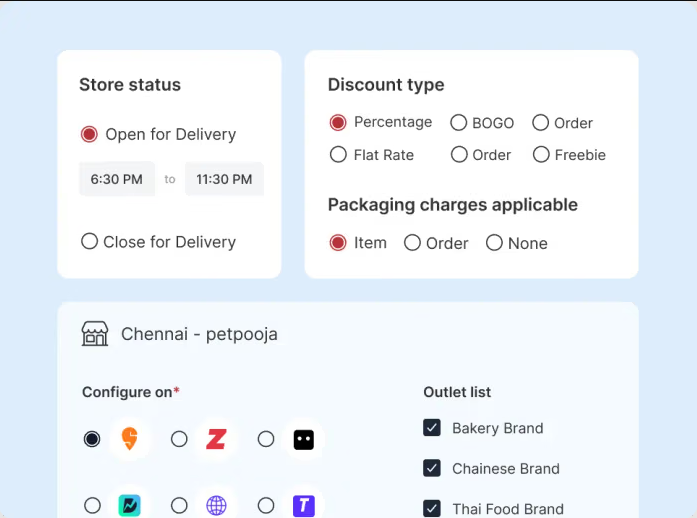Image resolution: width=697 pixels, height=518 pixels.
Task: Open the 6:30 PM start time picker
Action: click(117, 179)
